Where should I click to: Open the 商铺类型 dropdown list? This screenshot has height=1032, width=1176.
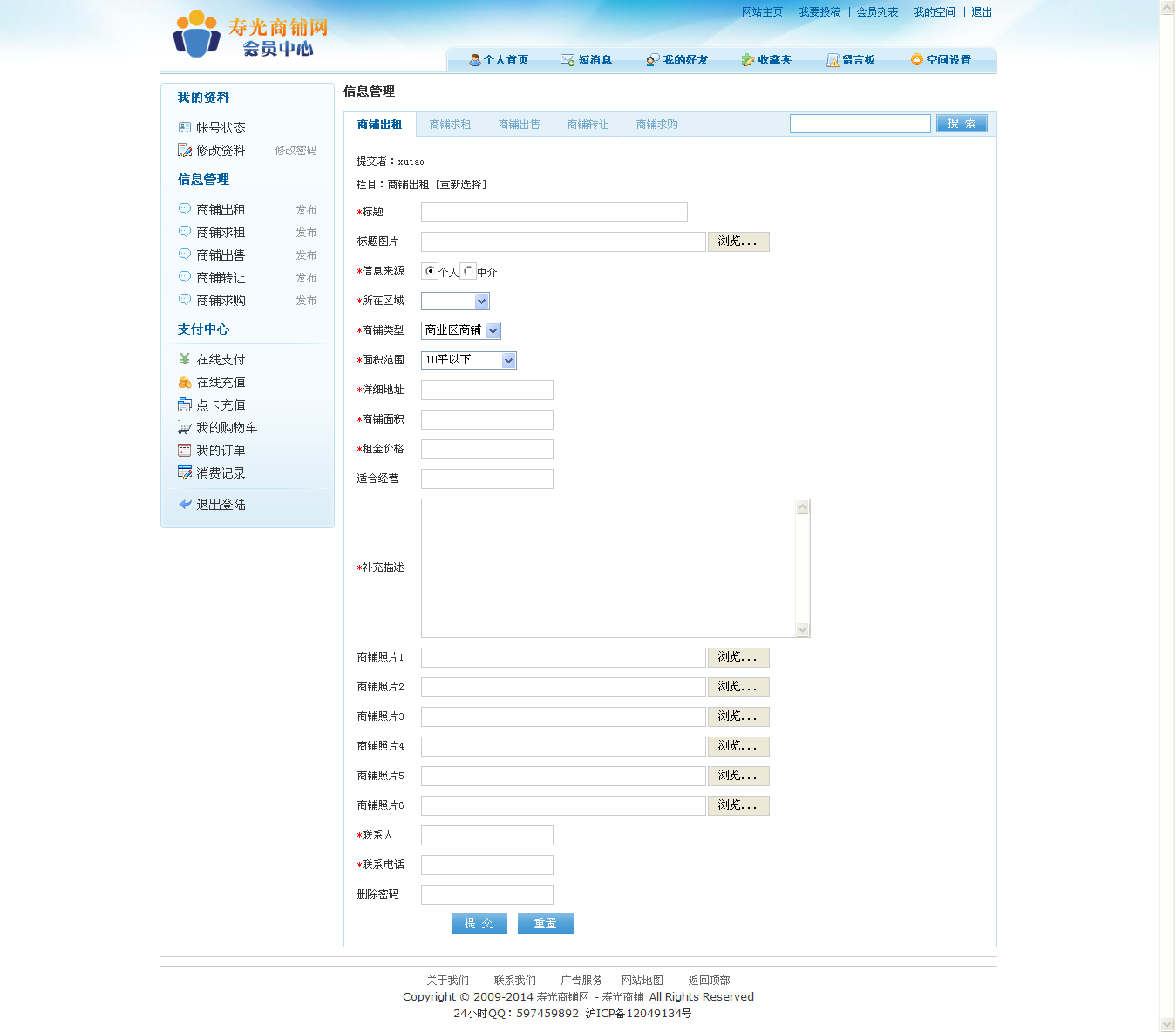tap(493, 331)
